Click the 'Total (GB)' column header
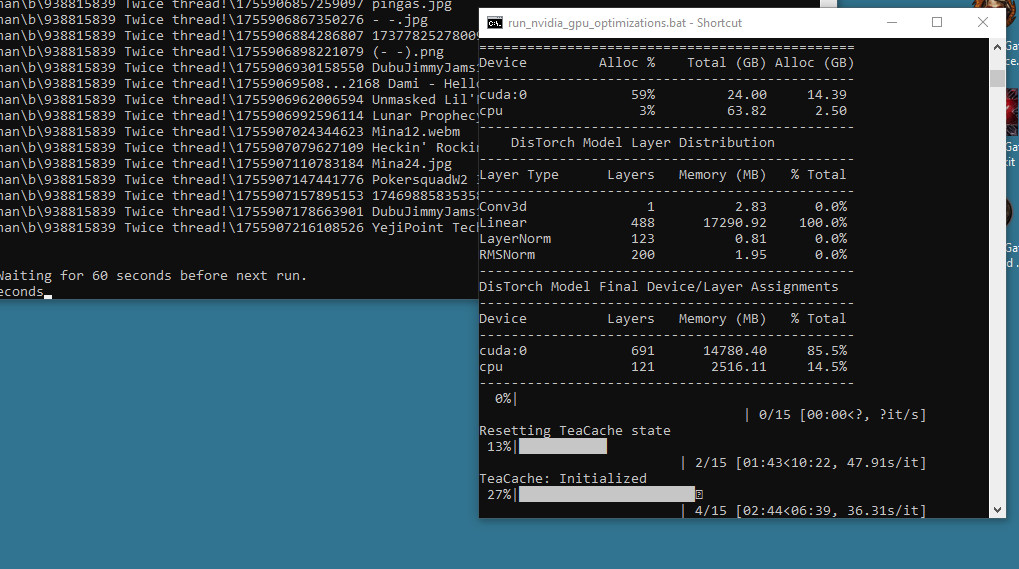 point(727,63)
